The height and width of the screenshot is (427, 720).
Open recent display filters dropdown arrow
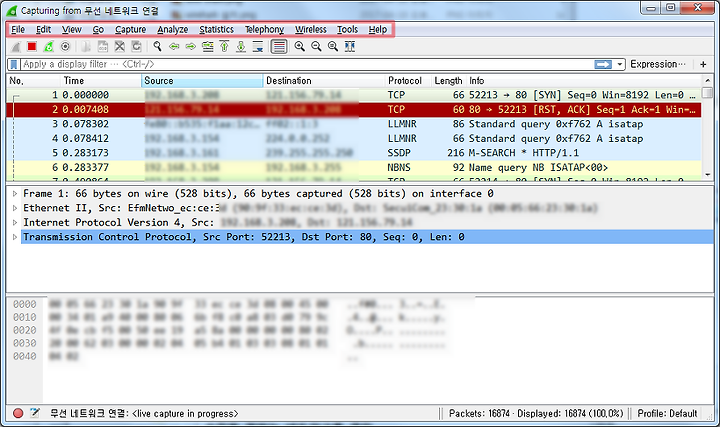(x=620, y=64)
